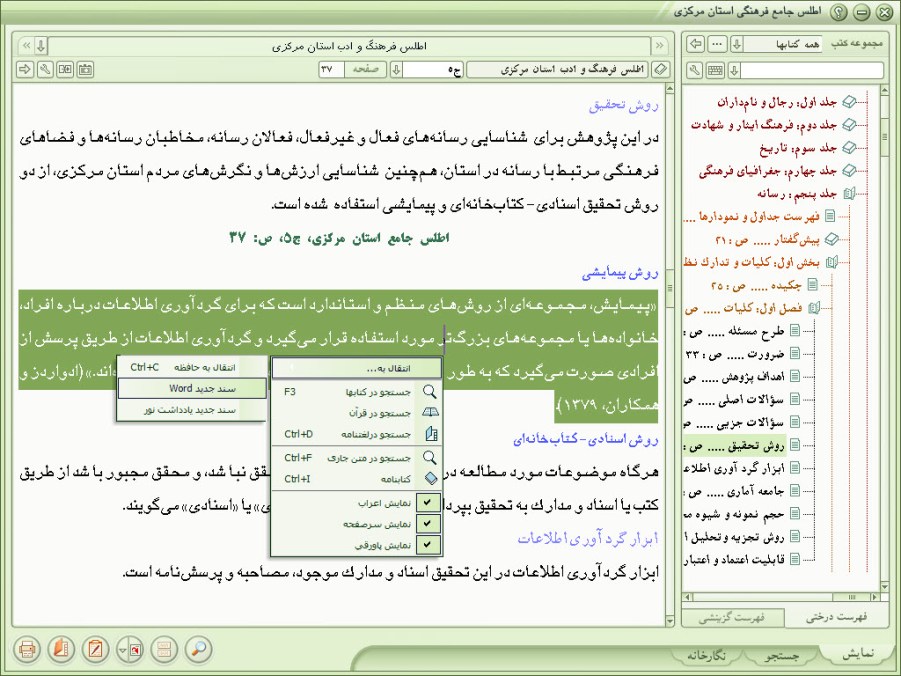The image size is (901, 676).
Task: Open the orange book icon in bottom toolbar
Action: tap(61, 650)
